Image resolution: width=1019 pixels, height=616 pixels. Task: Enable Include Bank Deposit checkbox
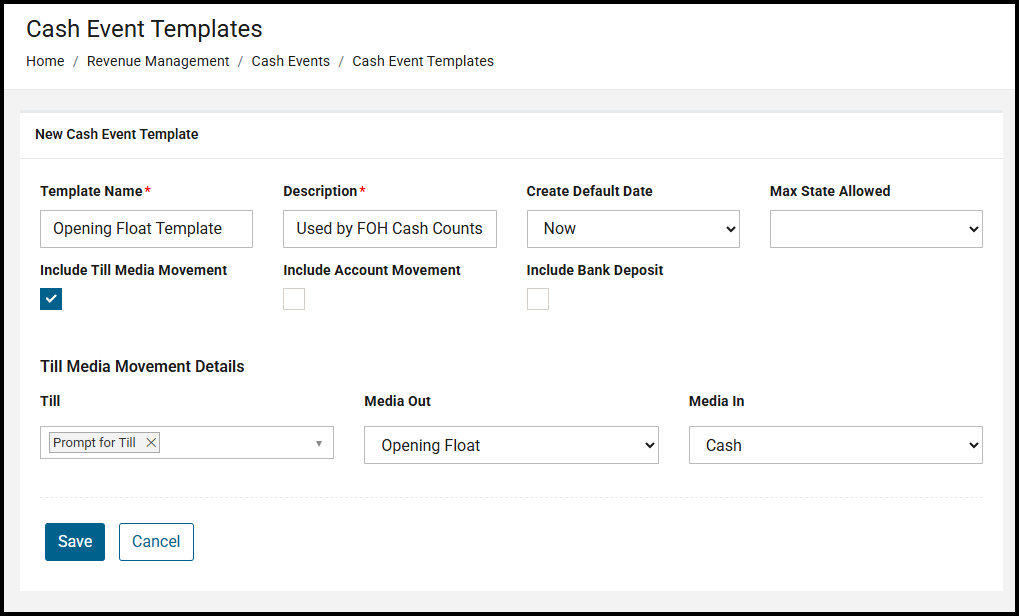tap(537, 299)
